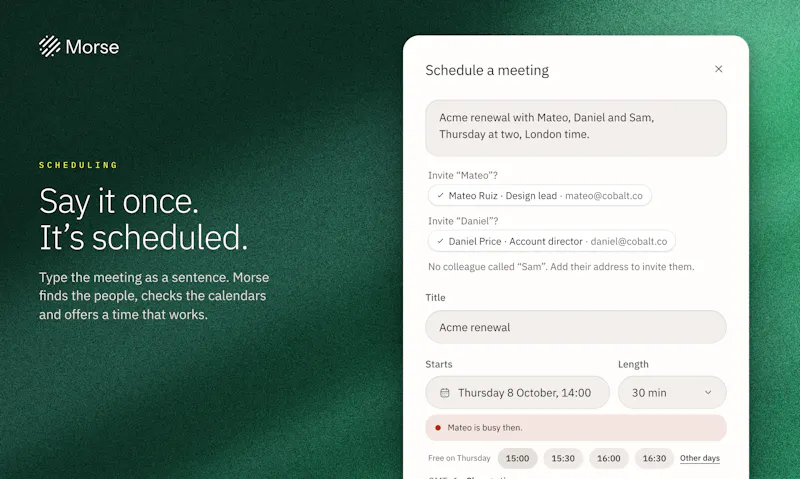Open the 30 min length dropdown
This screenshot has height=479, width=800.
(672, 392)
